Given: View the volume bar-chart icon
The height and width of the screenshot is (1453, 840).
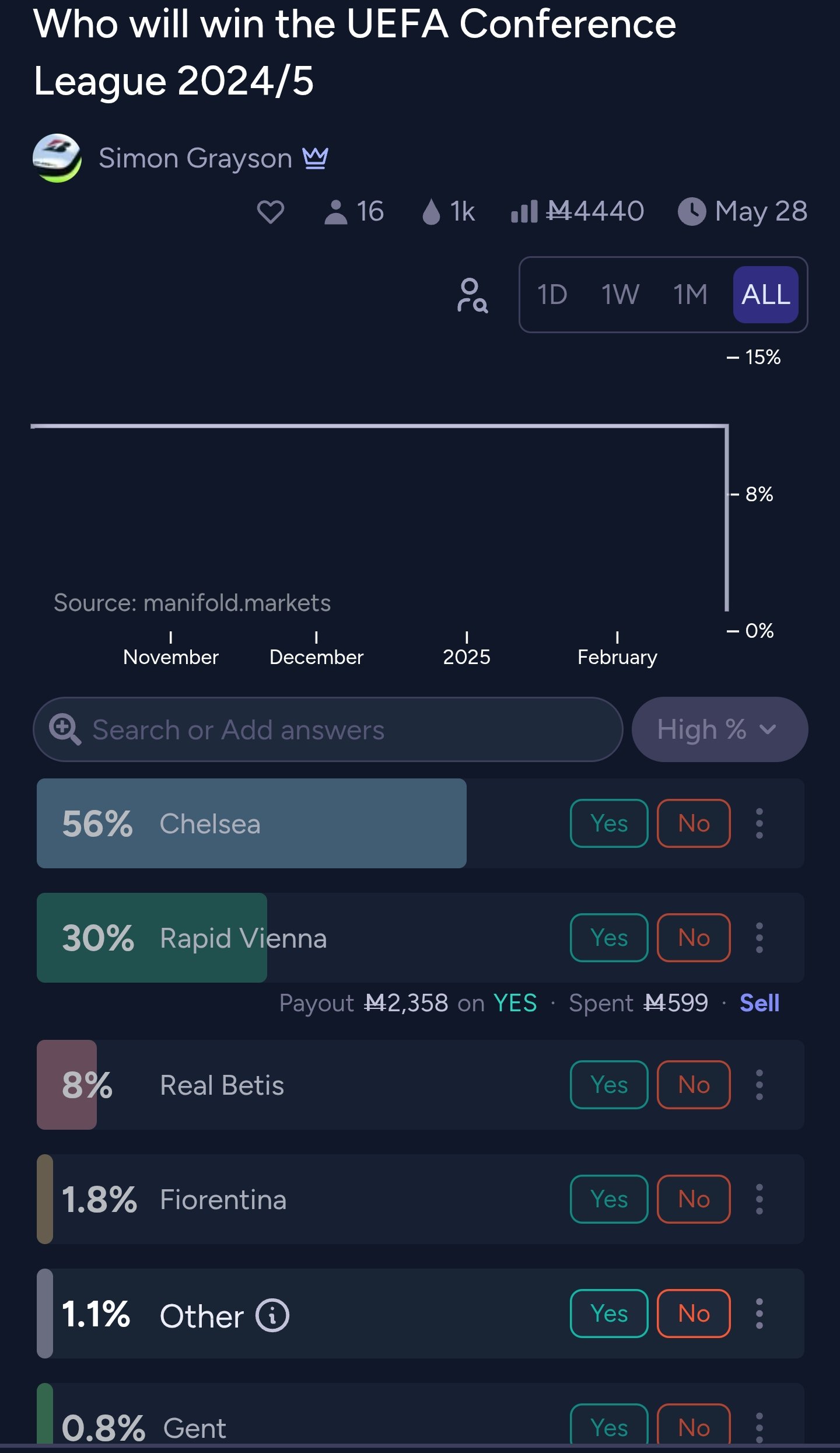Looking at the screenshot, I should [x=524, y=211].
